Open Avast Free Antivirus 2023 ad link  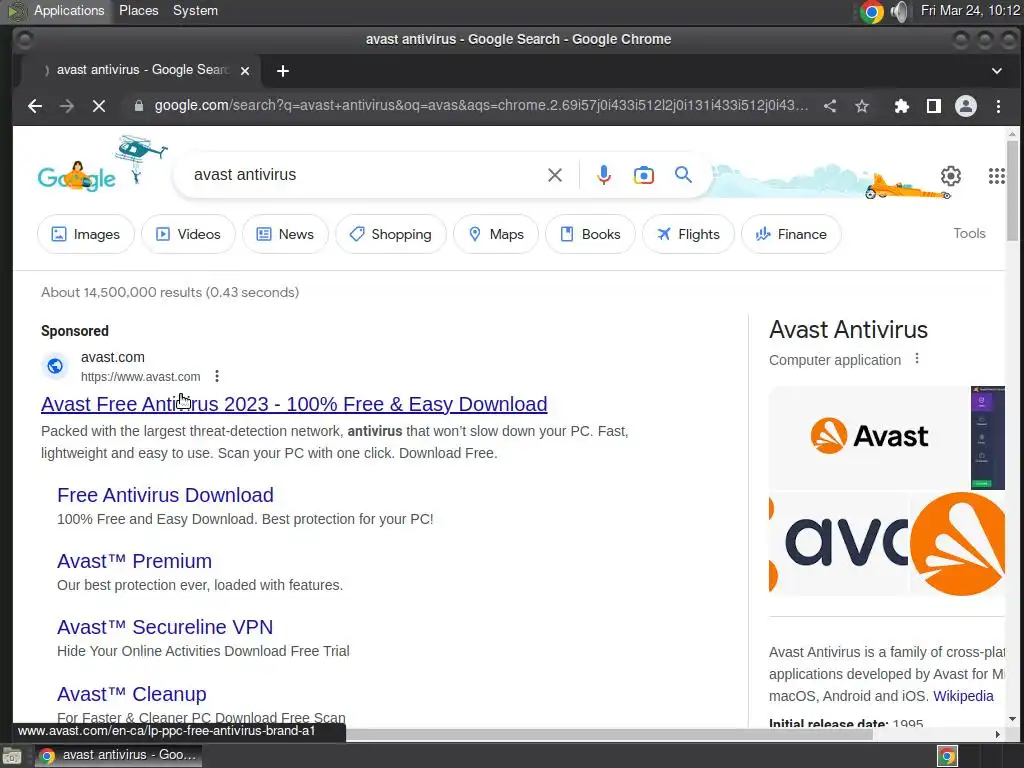click(x=294, y=404)
